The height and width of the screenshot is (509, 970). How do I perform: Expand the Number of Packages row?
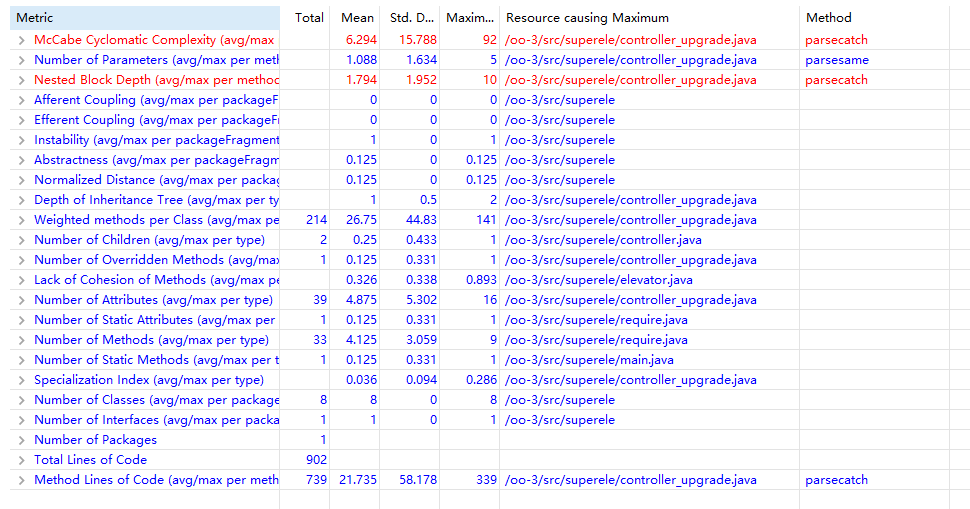point(22,440)
